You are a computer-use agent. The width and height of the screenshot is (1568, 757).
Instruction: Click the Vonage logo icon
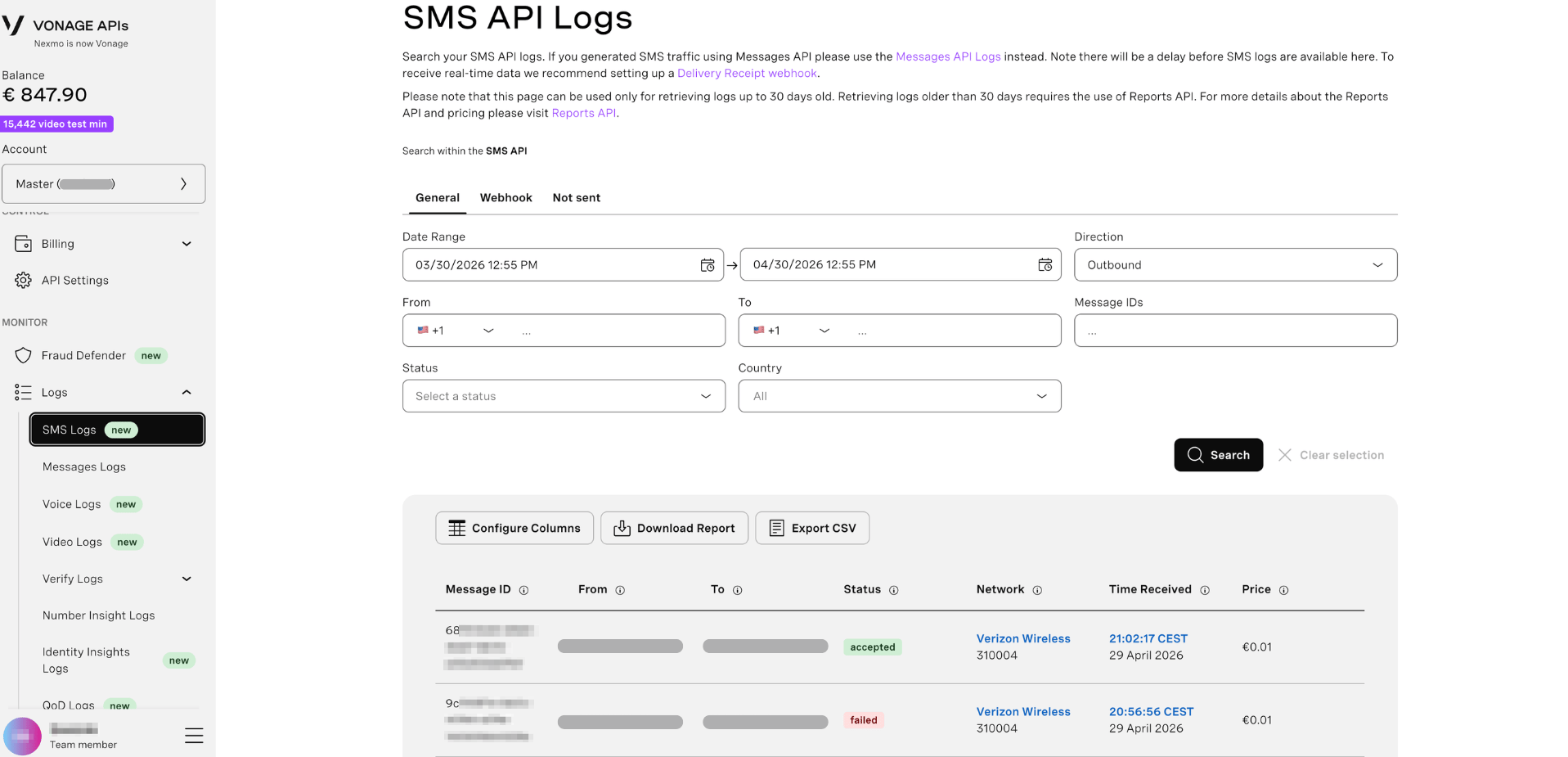(x=13, y=25)
